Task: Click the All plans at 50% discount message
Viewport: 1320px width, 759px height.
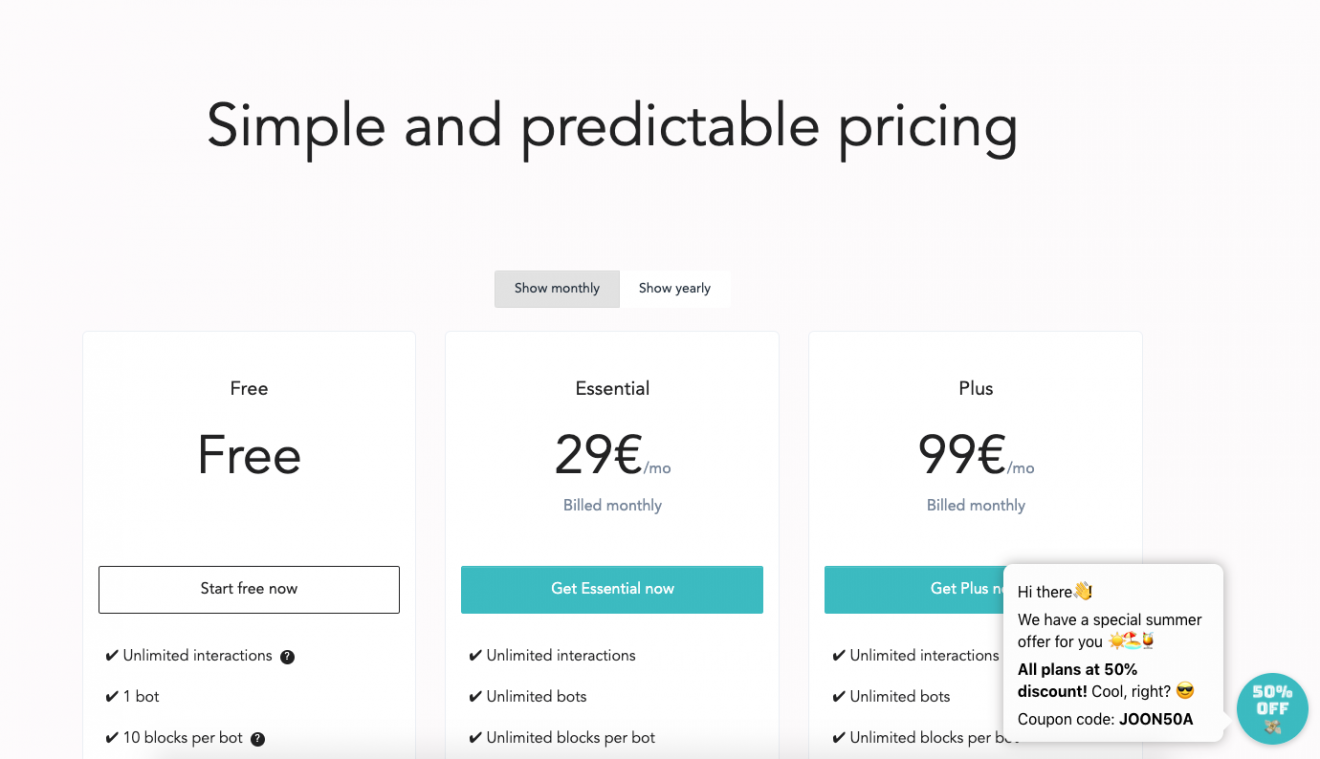Action: click(x=1077, y=680)
